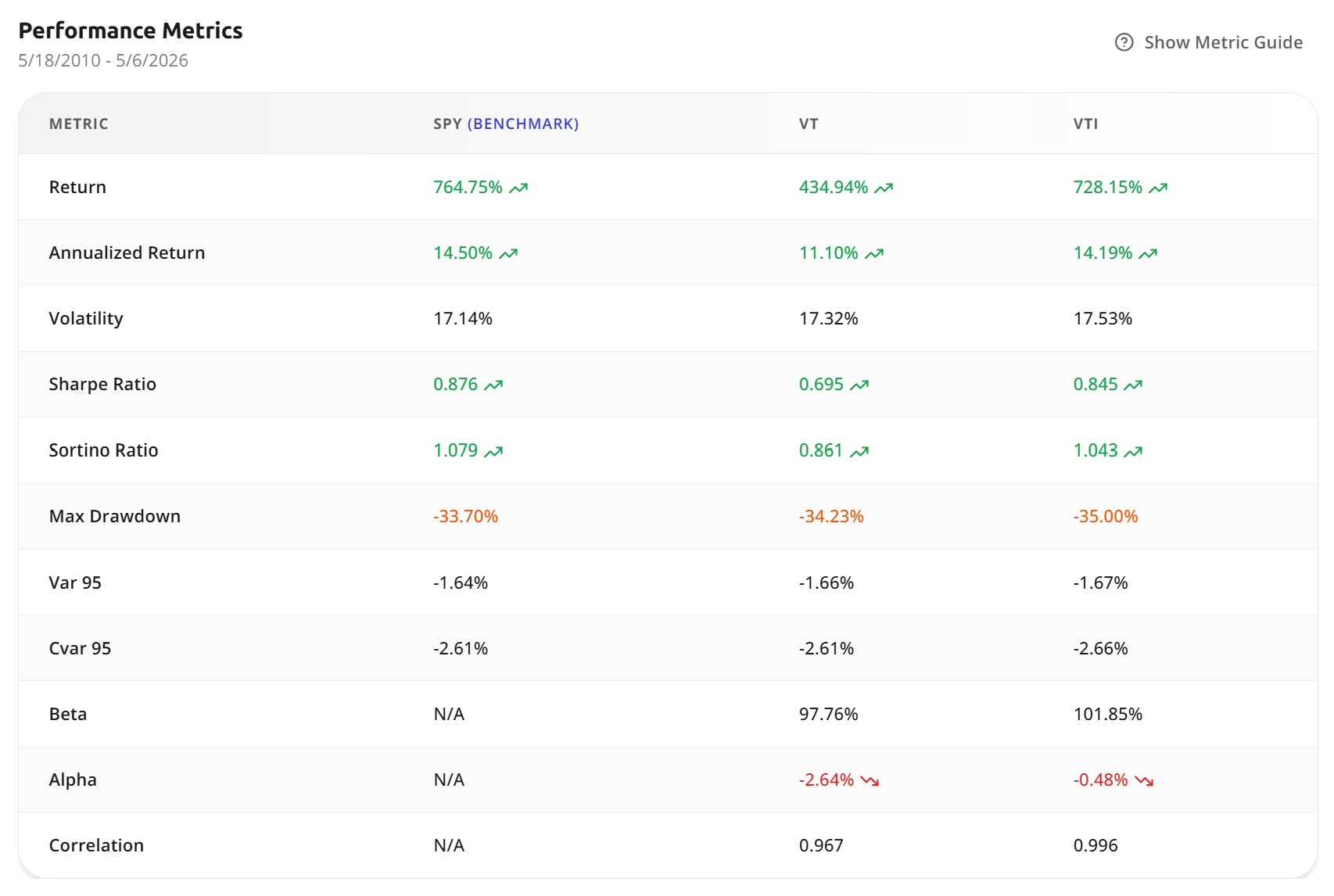Select the Cvar 95 row label
The image size is (1334, 896).
tap(80, 648)
